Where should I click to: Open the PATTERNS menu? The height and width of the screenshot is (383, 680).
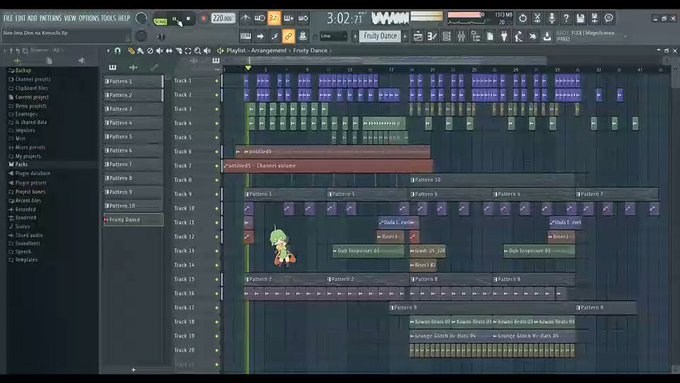point(50,18)
